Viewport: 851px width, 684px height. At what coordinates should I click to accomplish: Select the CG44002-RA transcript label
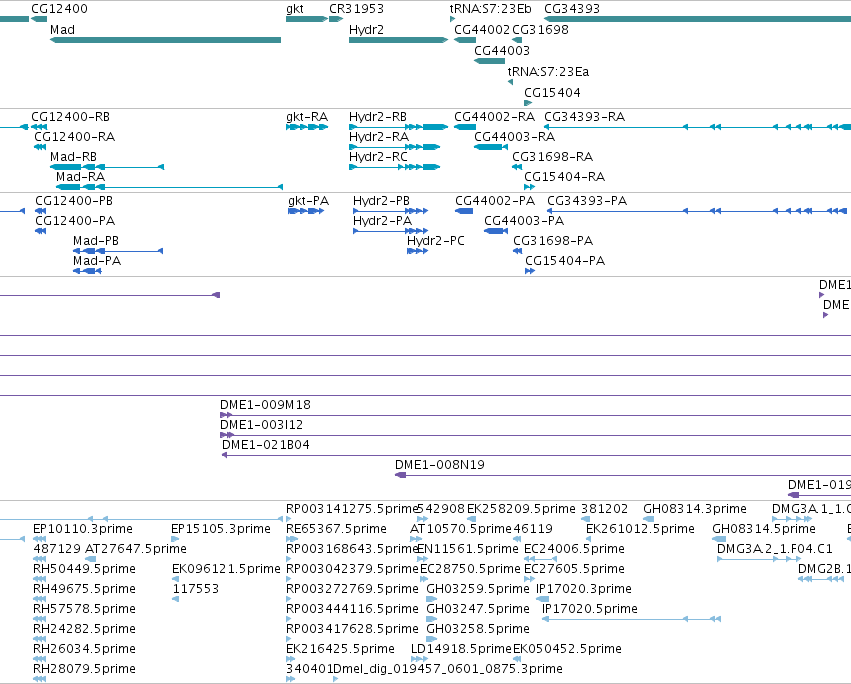[494, 117]
